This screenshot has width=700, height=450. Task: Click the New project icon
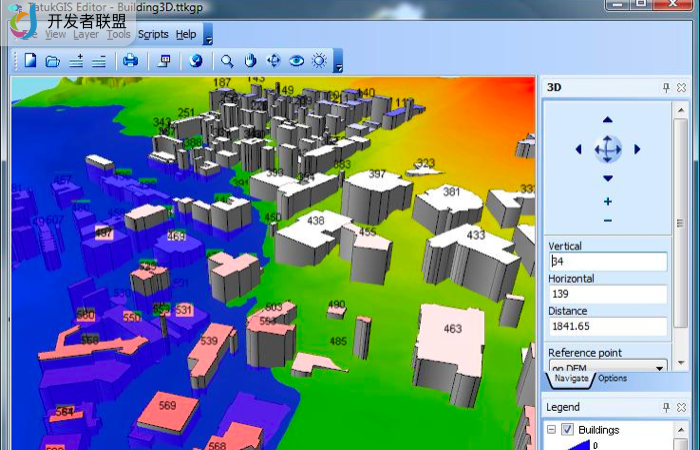tap(30, 61)
